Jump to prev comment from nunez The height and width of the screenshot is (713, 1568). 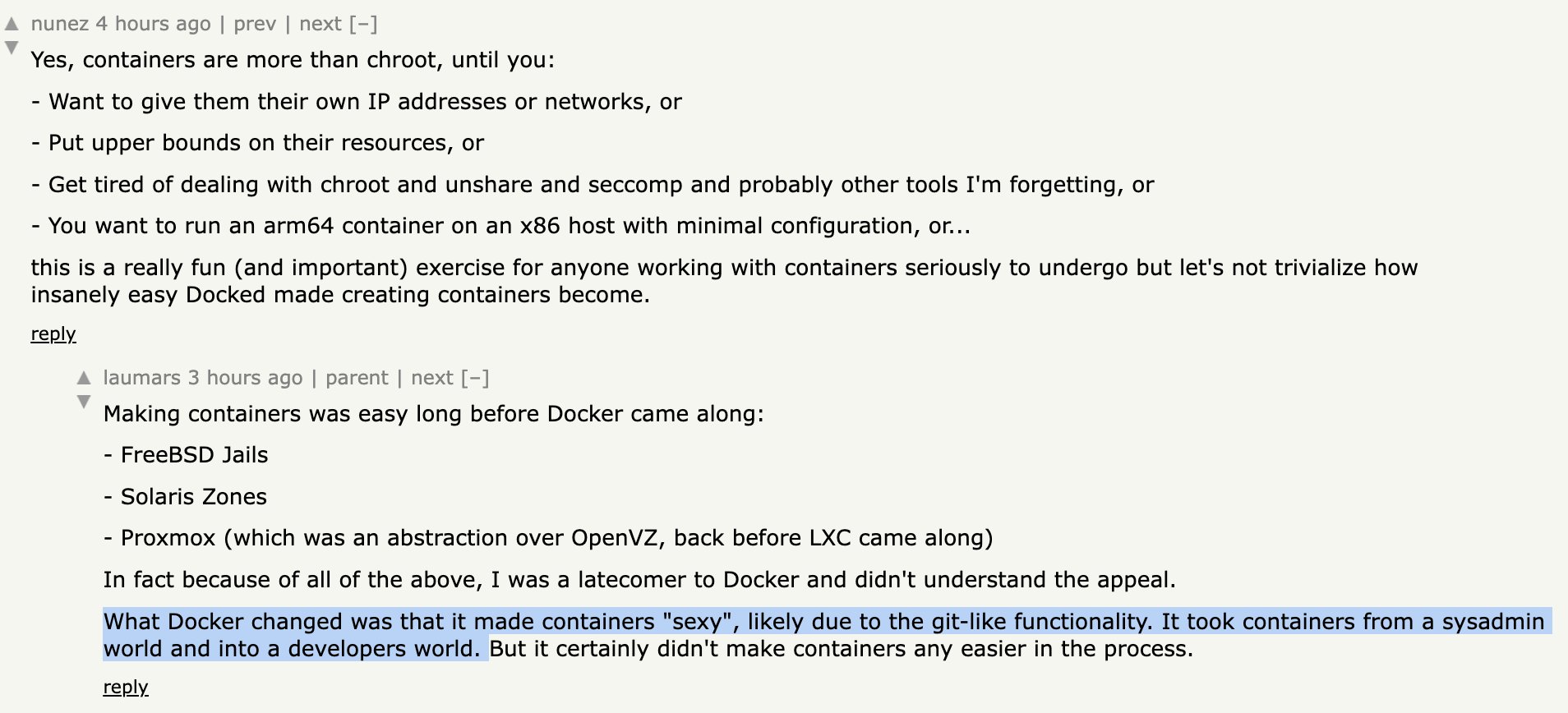(255, 24)
